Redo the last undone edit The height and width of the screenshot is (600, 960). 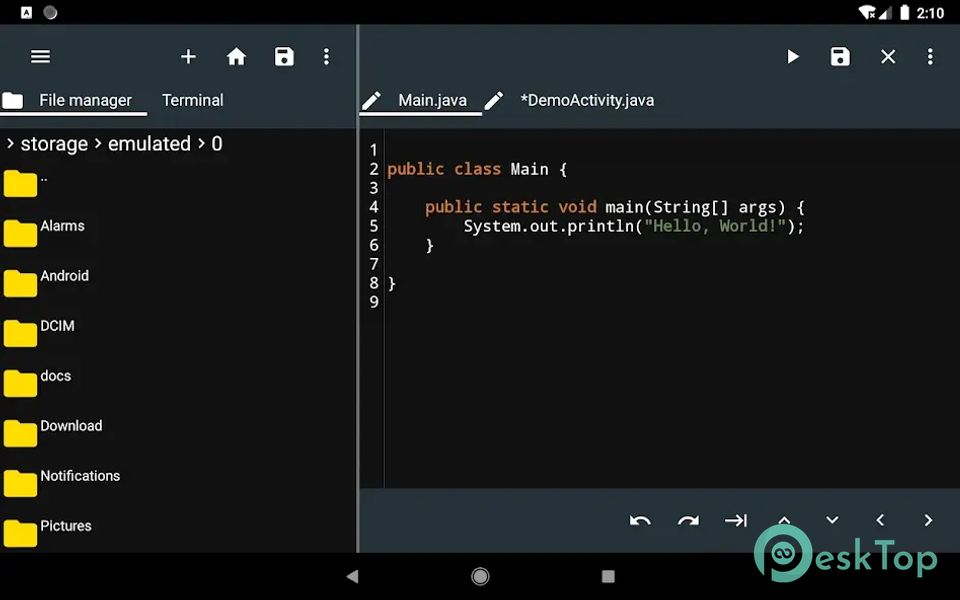[688, 520]
